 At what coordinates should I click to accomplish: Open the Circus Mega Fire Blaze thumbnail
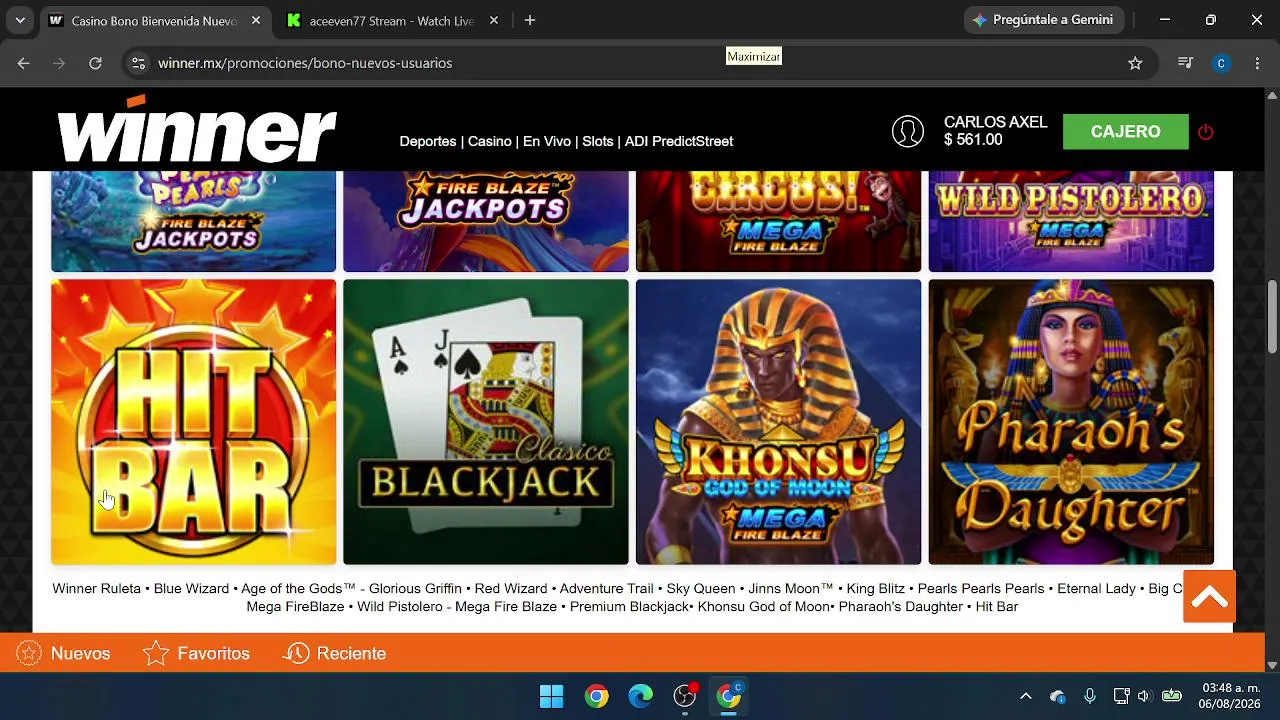(778, 221)
